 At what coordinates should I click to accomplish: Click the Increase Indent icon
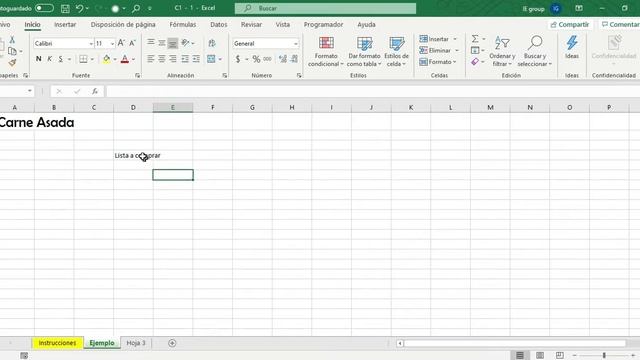[196, 59]
